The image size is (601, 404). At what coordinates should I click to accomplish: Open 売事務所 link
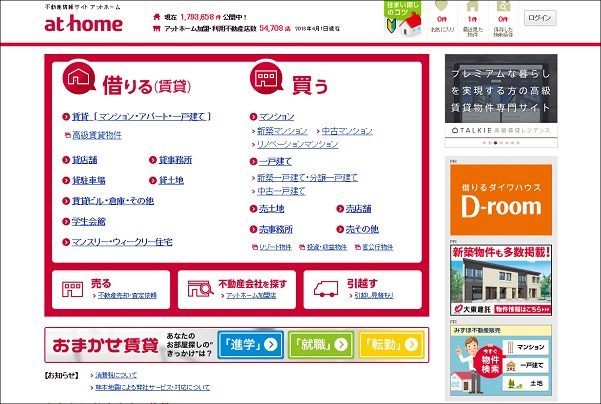(x=276, y=230)
